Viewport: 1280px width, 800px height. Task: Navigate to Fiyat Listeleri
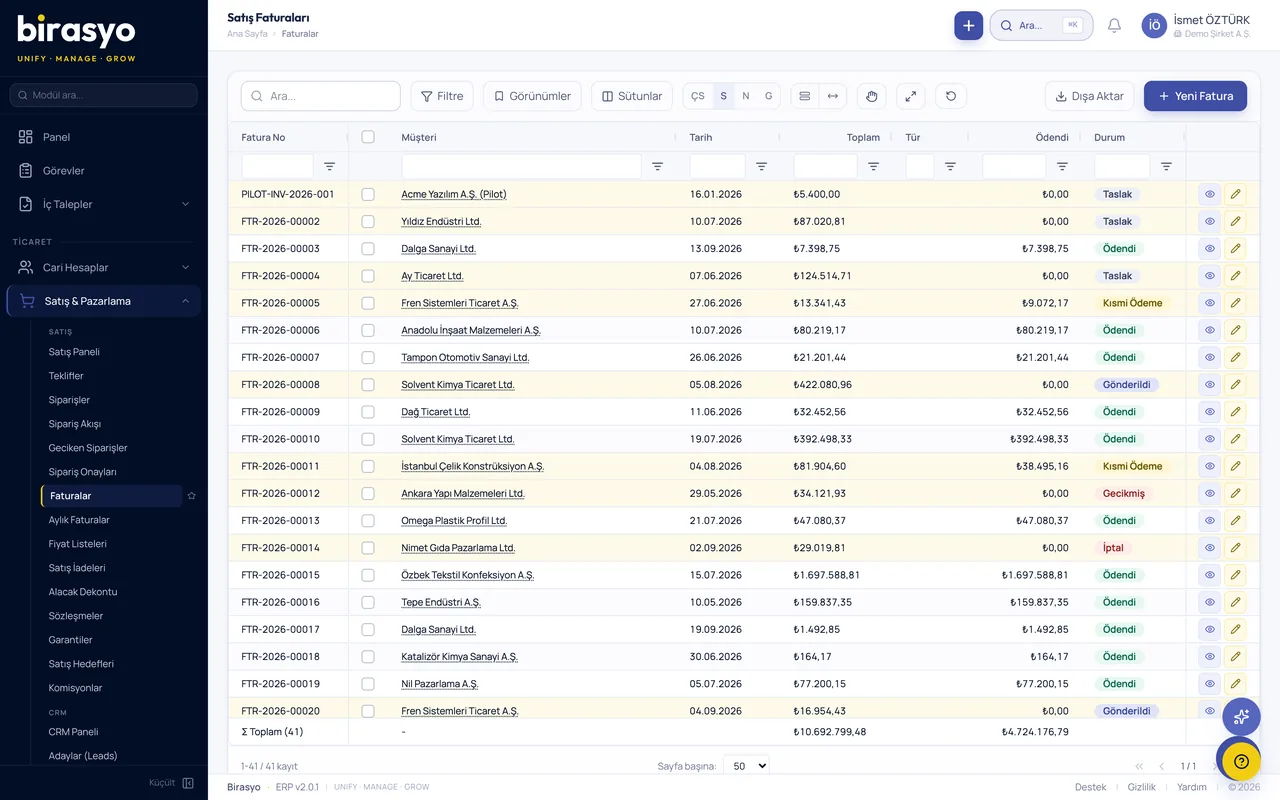click(x=77, y=544)
